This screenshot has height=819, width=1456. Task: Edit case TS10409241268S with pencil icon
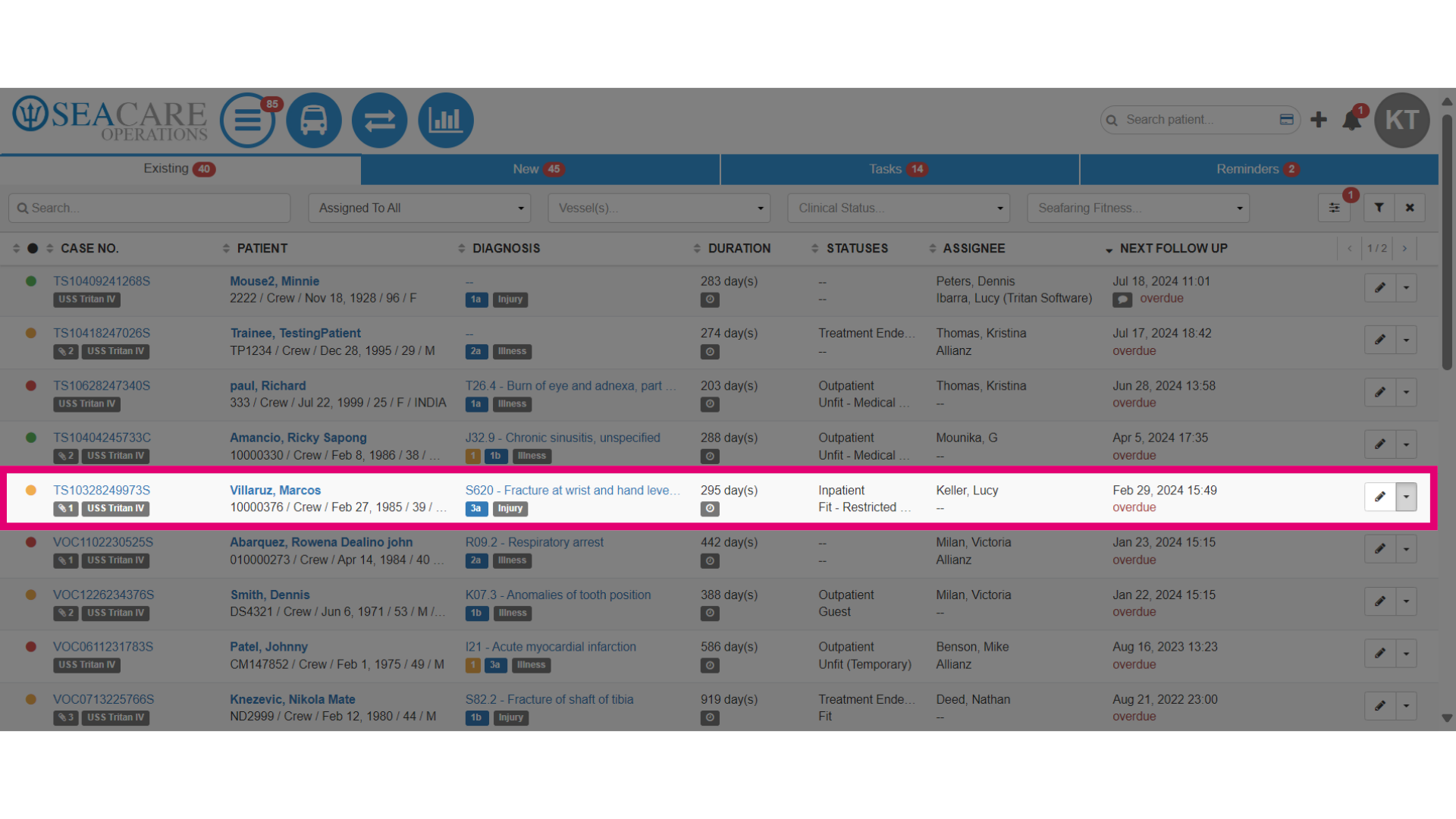(x=1380, y=287)
